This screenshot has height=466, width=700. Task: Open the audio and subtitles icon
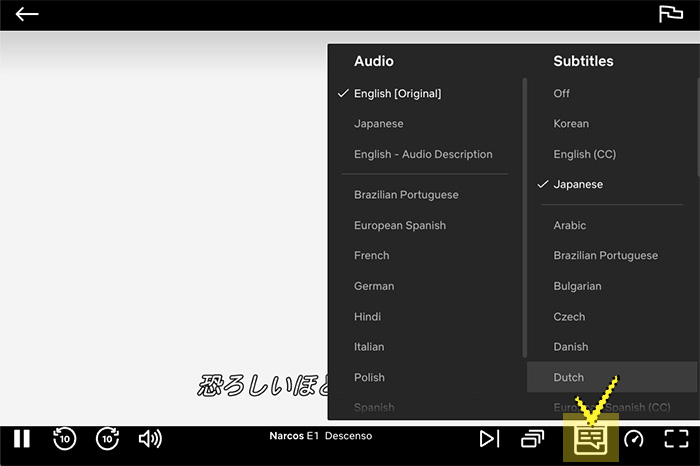pos(591,440)
